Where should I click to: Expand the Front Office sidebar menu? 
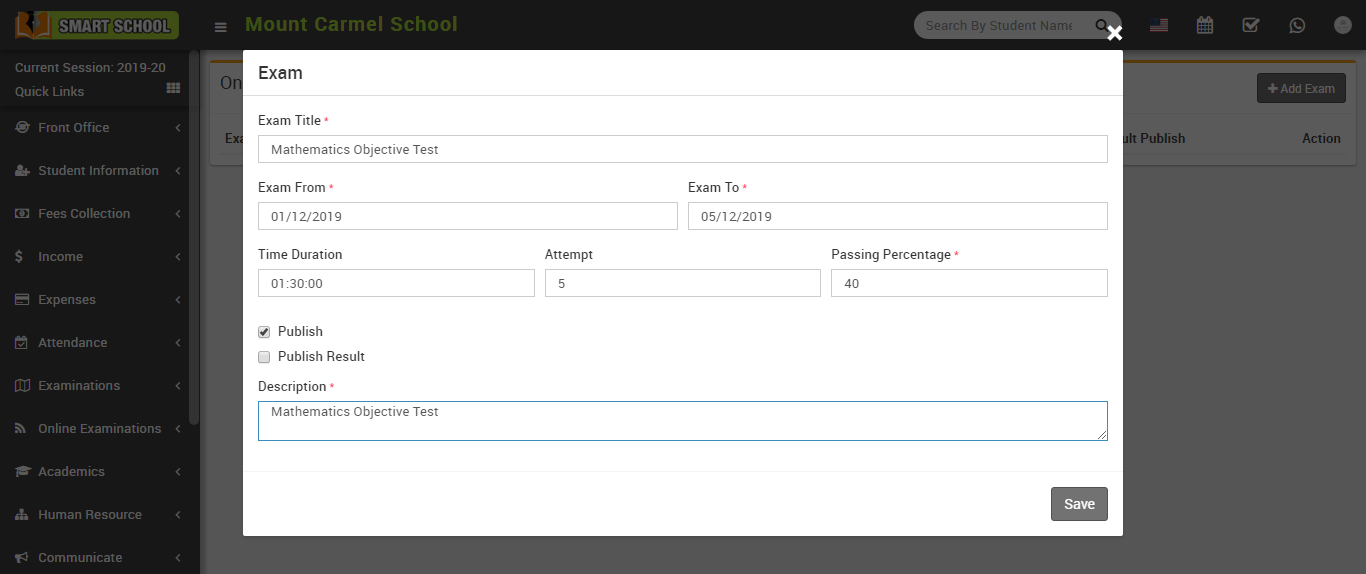[x=74, y=128]
